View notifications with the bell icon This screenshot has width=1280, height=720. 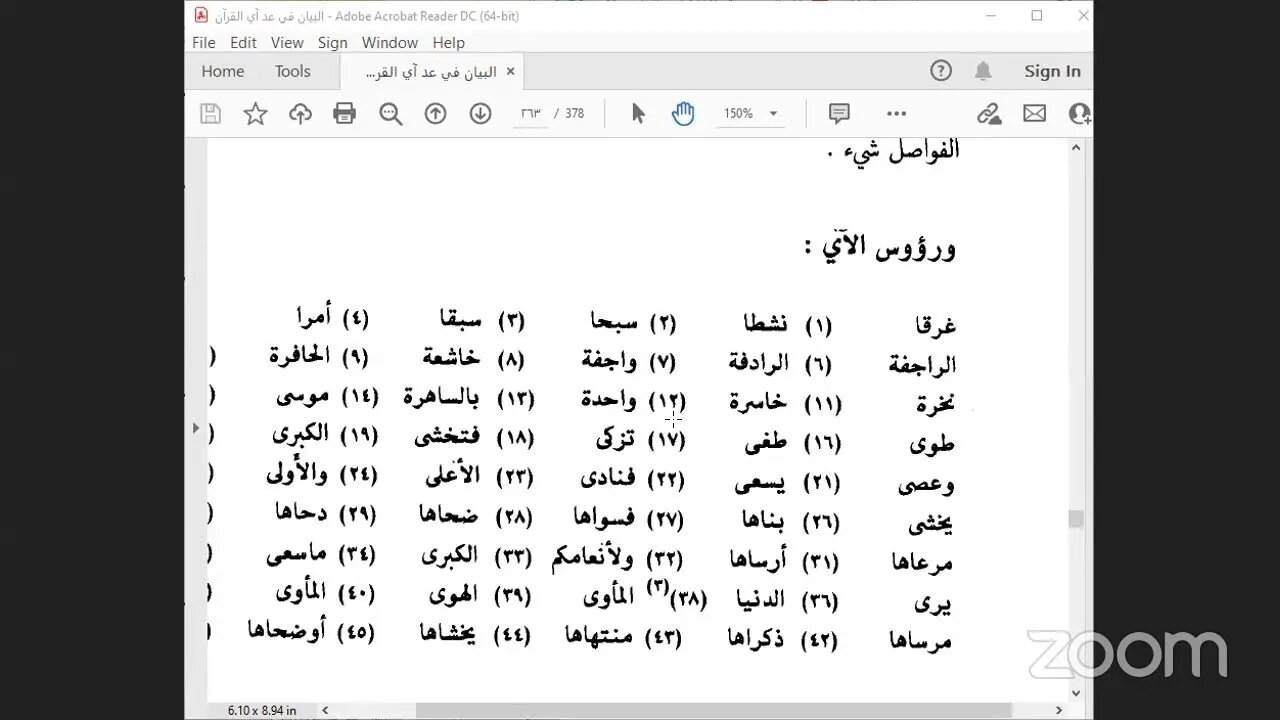[983, 71]
